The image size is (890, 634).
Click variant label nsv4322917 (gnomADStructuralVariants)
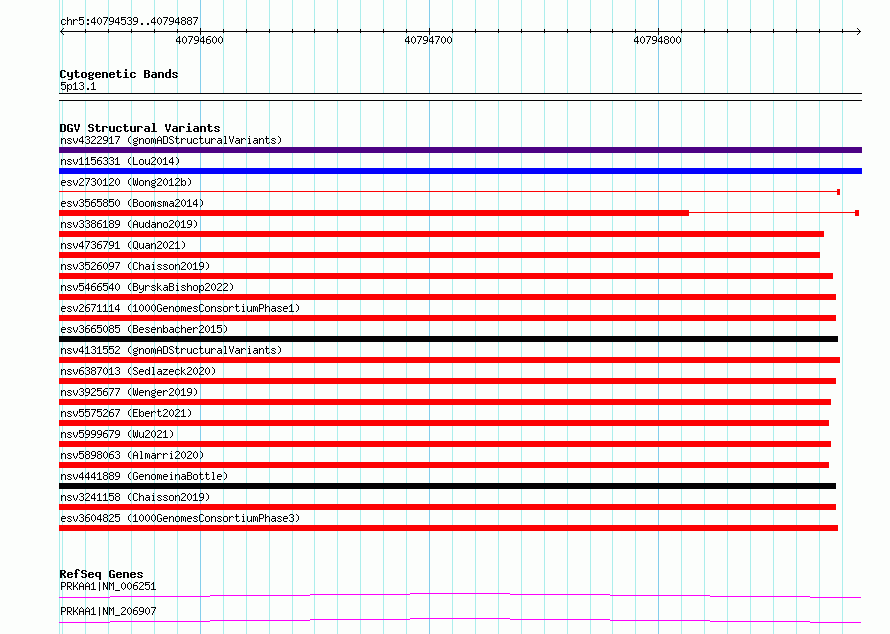pyautogui.click(x=171, y=140)
